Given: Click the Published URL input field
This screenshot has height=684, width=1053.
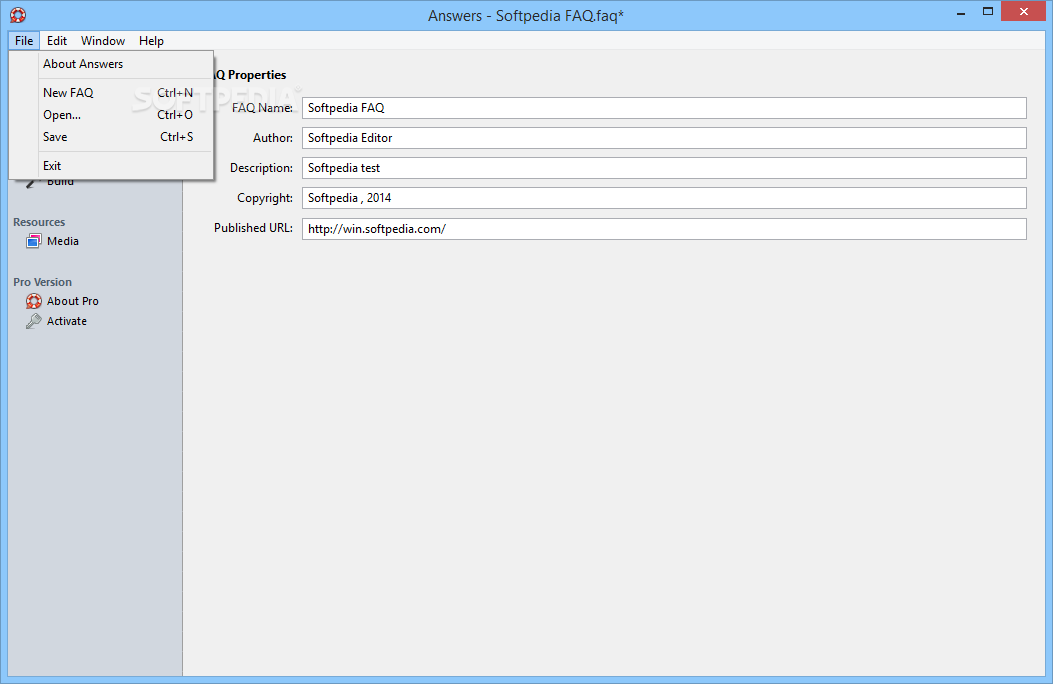Looking at the screenshot, I should 664,229.
